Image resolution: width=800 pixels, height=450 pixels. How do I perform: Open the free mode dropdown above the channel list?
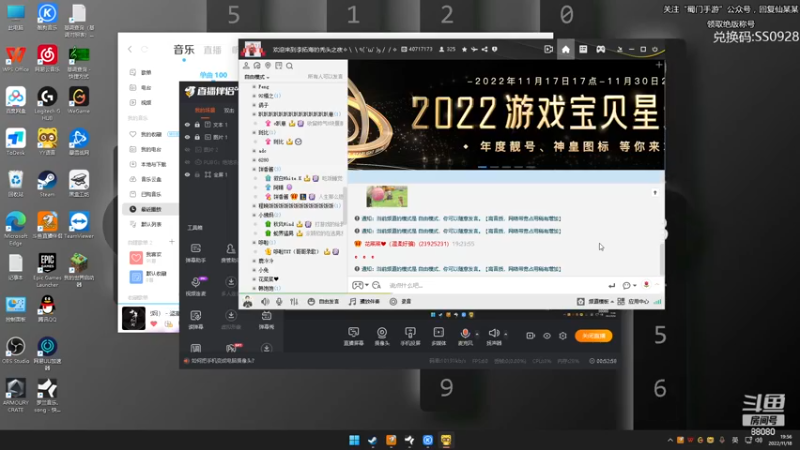[x=257, y=77]
